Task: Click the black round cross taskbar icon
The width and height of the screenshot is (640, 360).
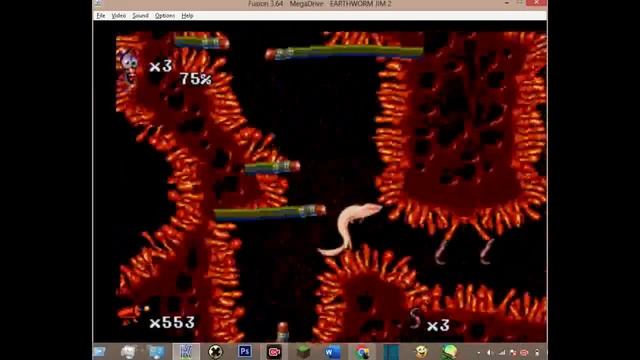Action: coord(216,351)
